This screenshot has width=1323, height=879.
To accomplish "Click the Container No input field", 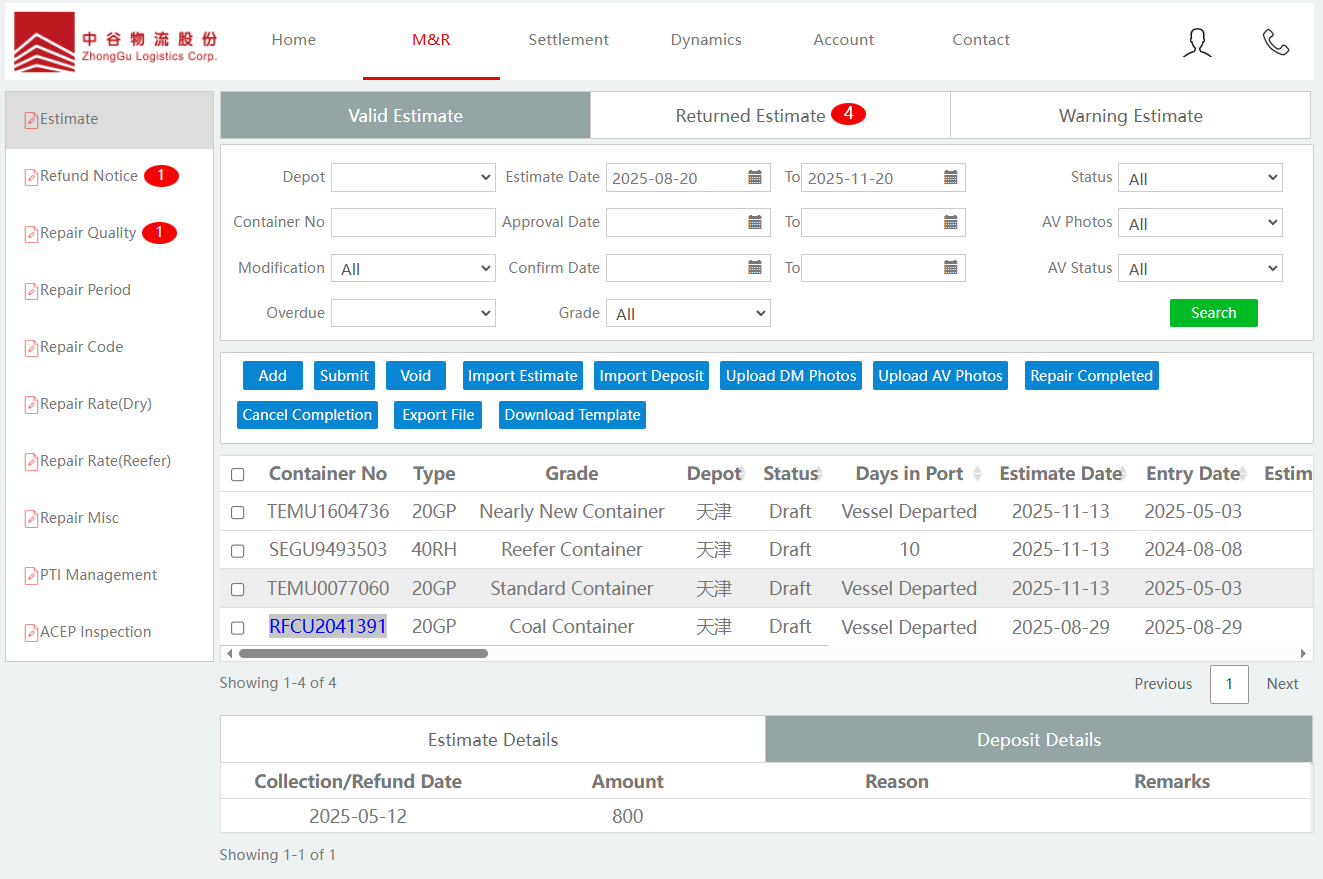I will coord(413,222).
